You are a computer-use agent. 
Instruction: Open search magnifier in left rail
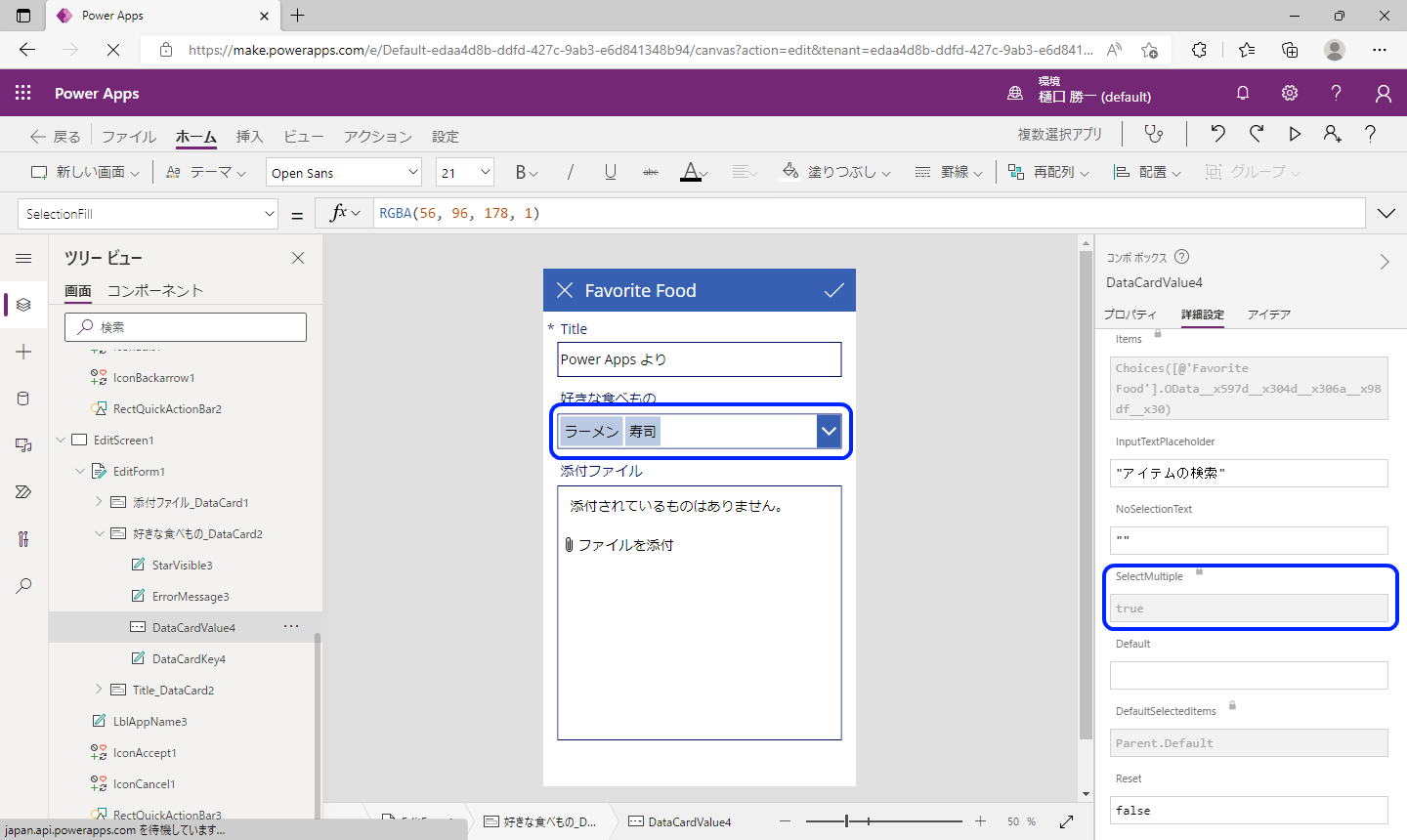pos(23,586)
